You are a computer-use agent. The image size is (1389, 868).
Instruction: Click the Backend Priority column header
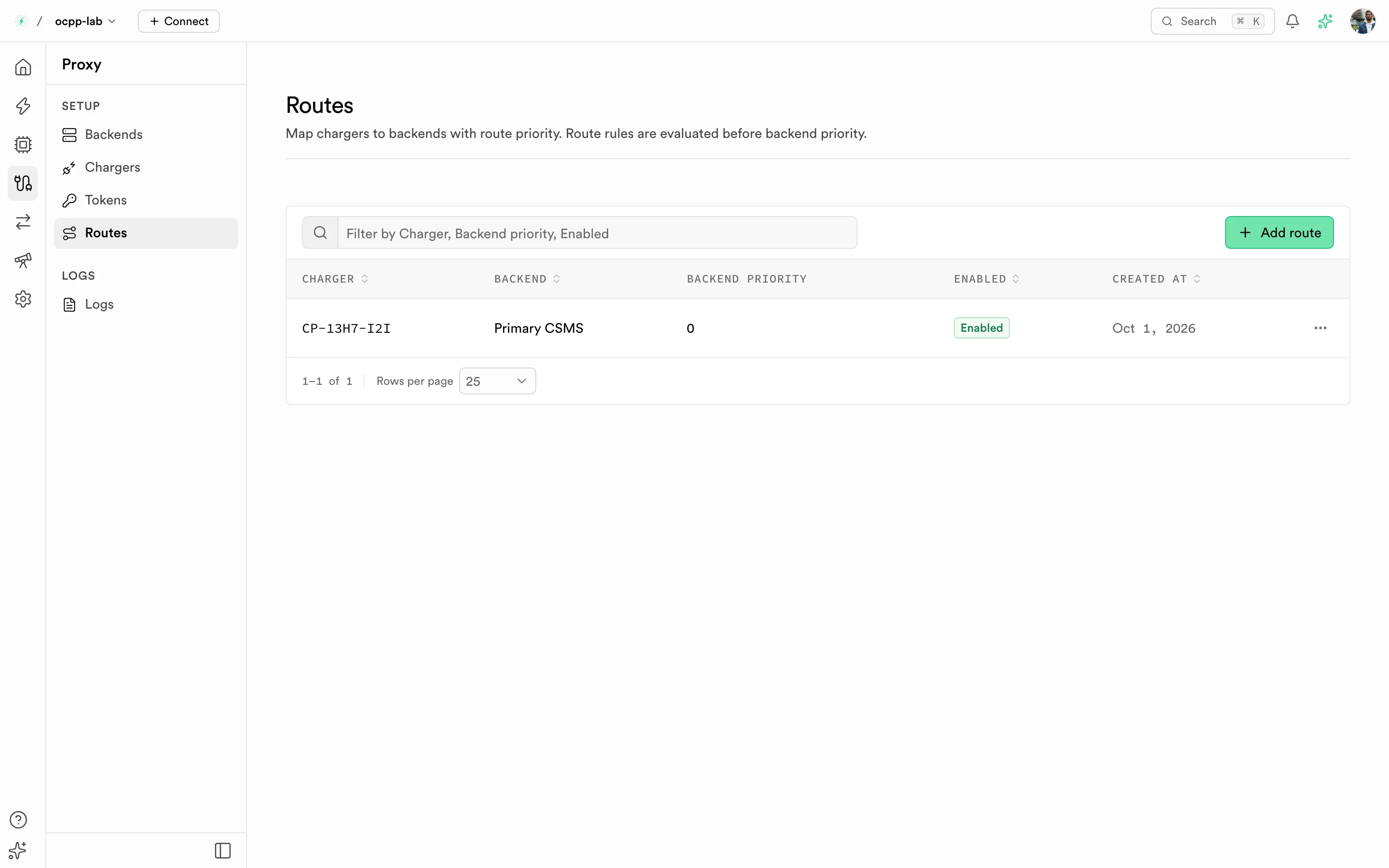click(747, 278)
